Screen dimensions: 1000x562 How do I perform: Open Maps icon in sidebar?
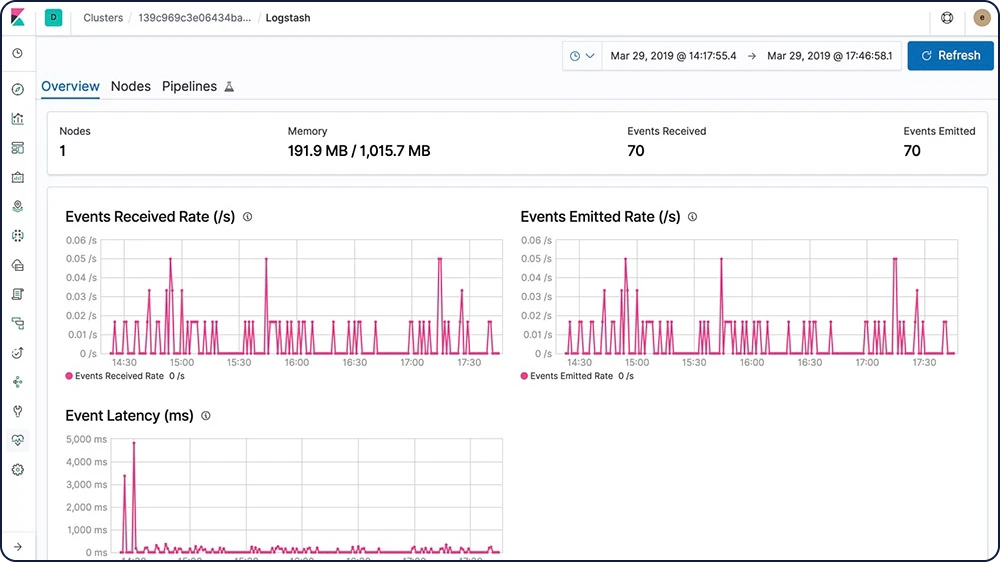click(x=18, y=206)
